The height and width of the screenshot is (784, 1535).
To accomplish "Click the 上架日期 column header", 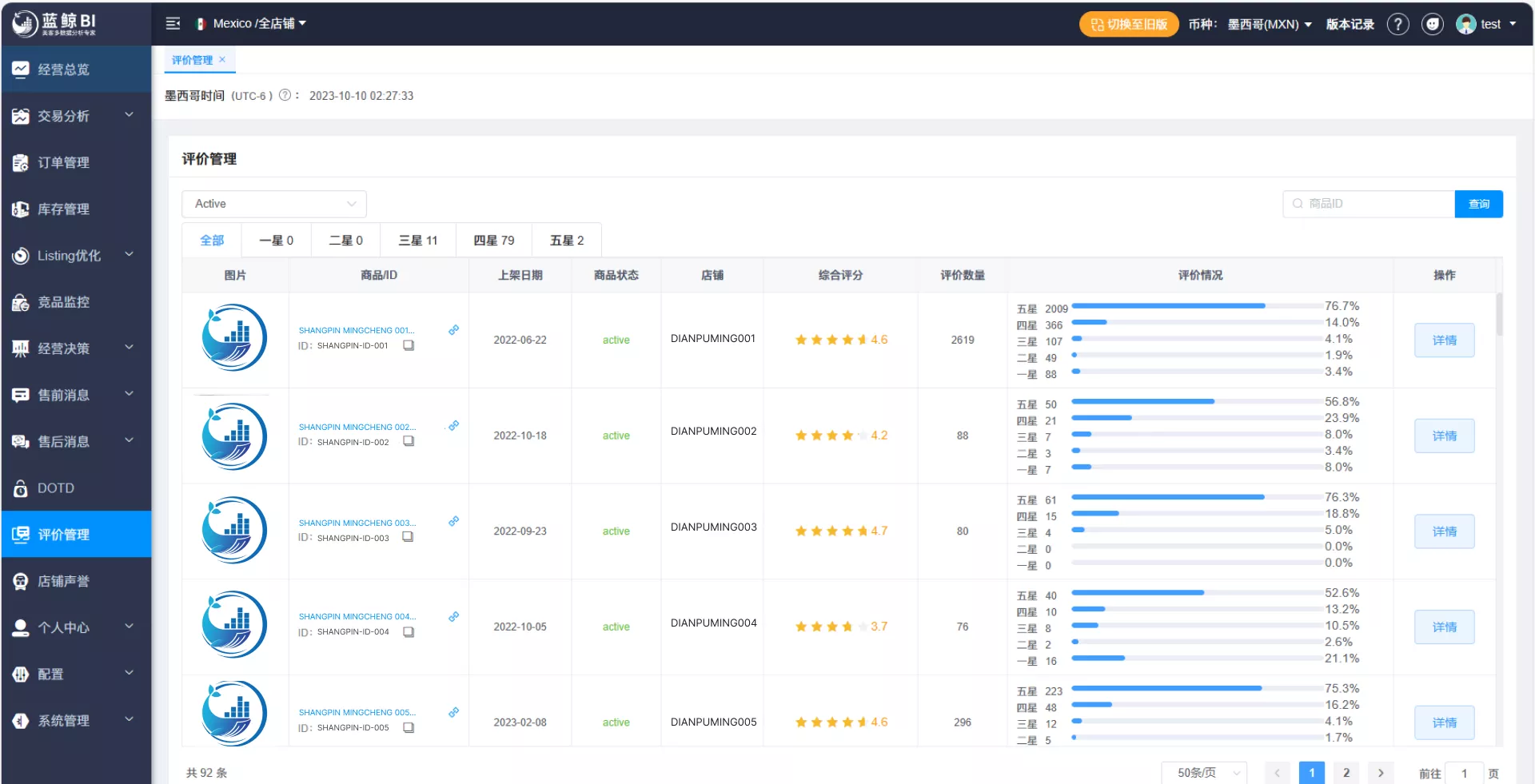I will (520, 275).
